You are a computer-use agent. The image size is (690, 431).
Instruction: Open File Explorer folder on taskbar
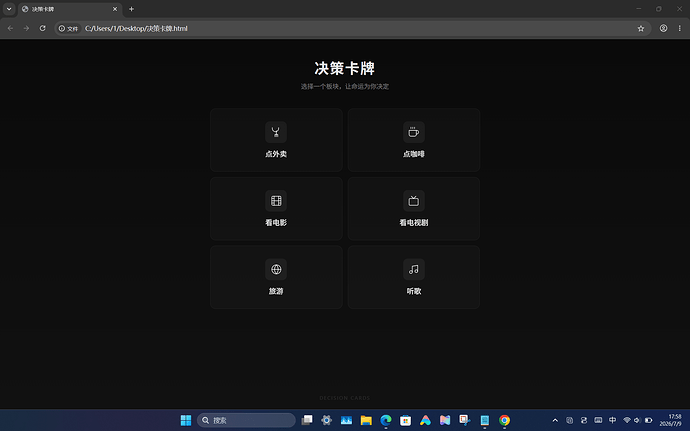366,420
